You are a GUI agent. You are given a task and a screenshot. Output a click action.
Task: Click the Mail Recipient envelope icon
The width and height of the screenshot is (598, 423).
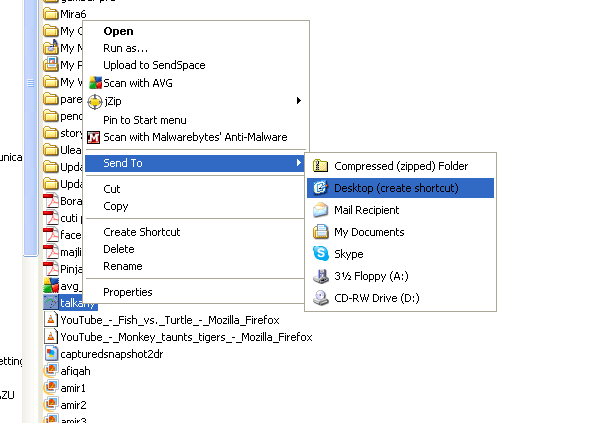[320, 210]
